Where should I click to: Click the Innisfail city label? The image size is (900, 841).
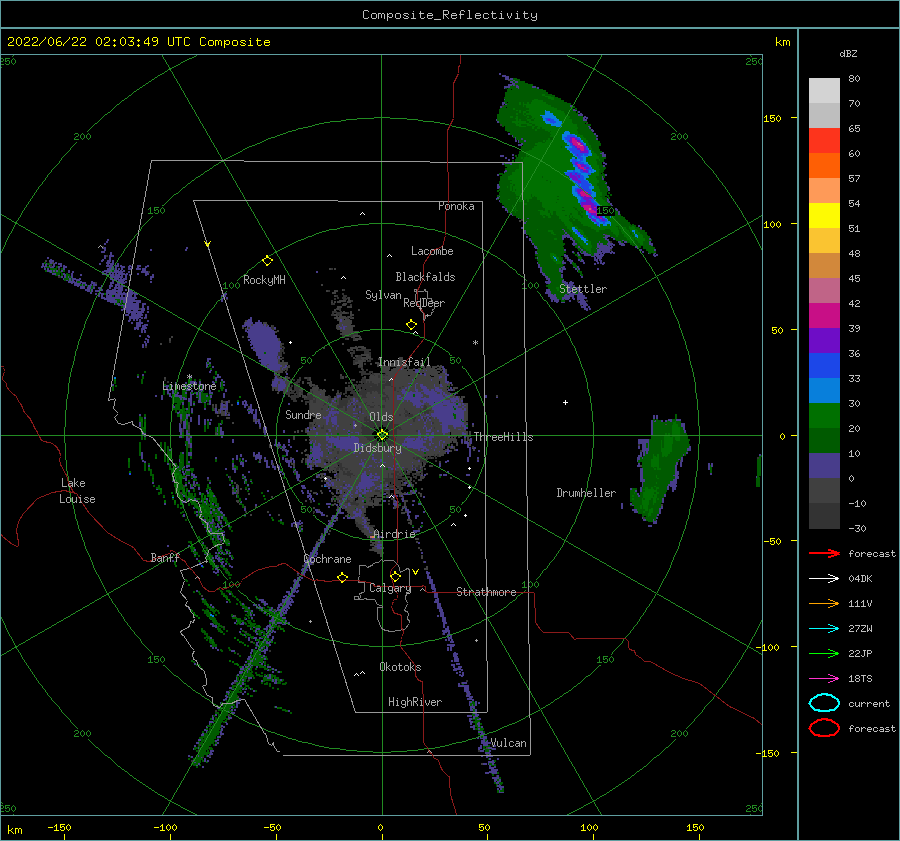pos(404,362)
